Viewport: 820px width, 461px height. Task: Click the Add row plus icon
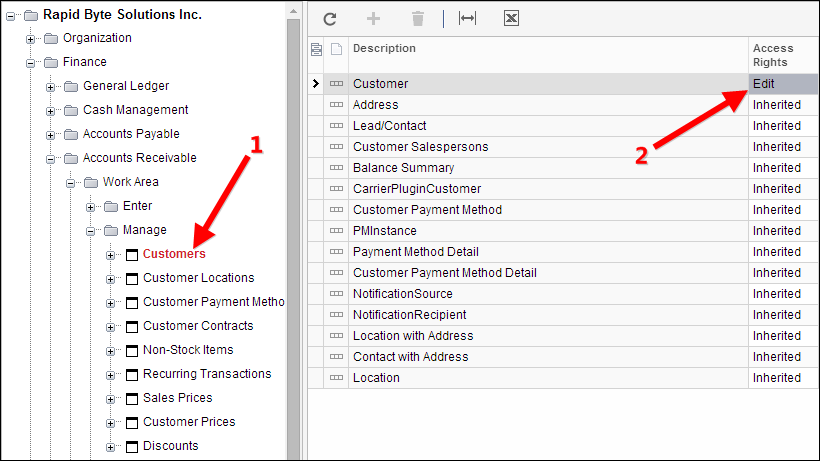tap(373, 19)
